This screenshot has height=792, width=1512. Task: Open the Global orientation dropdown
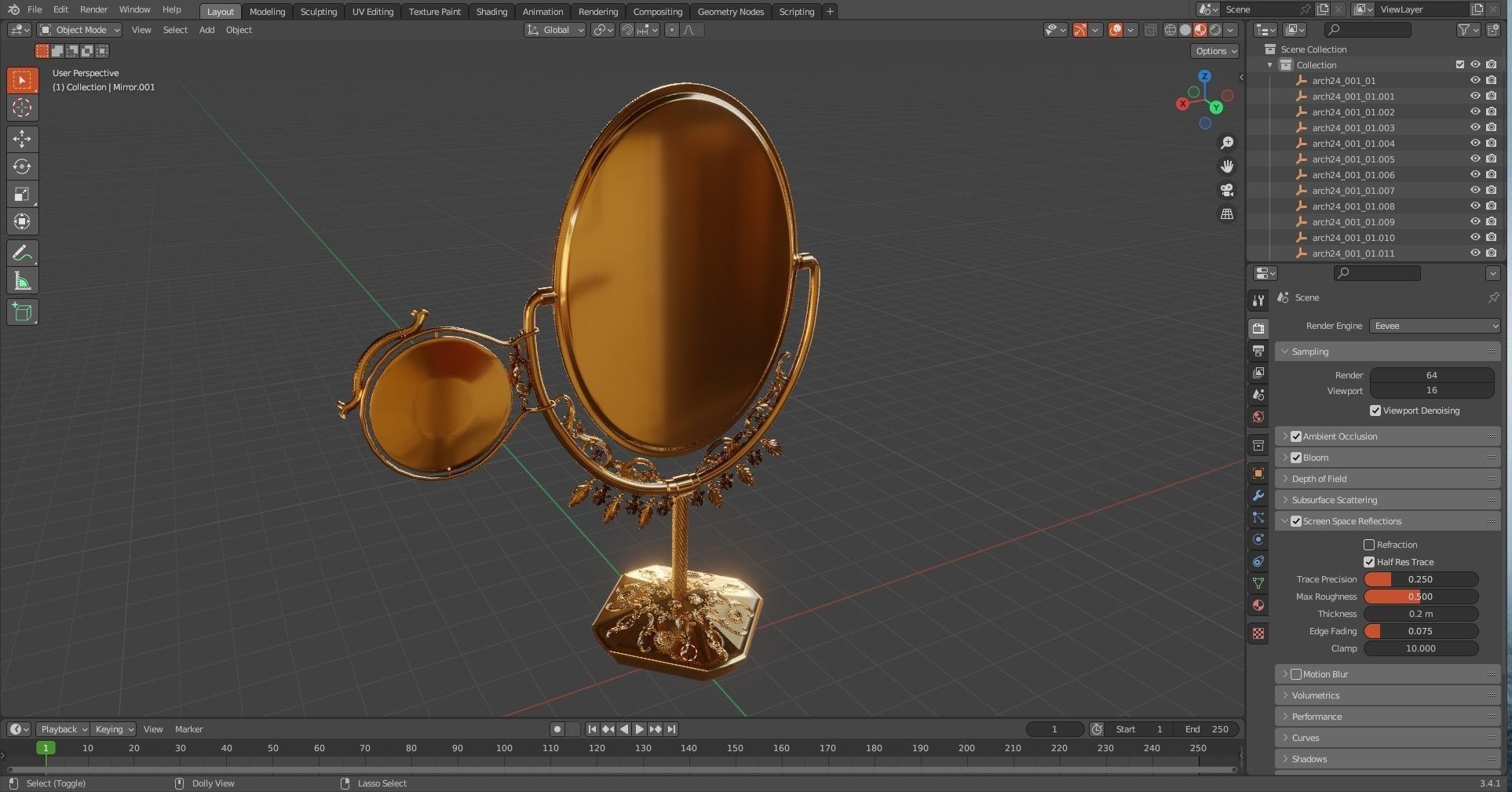[x=555, y=30]
